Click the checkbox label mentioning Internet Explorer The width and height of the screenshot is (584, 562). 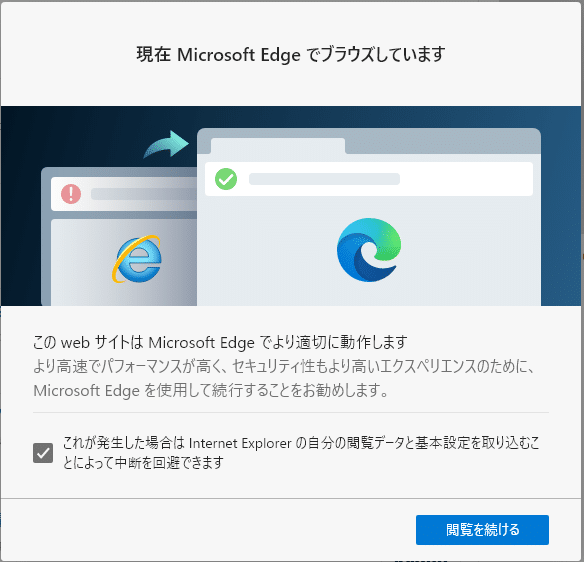point(301,453)
